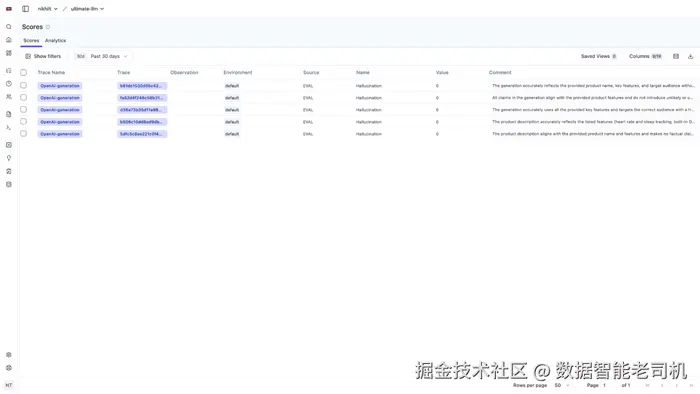Open the Columns 9/19 selector
The image size is (700, 394).
[645, 56]
